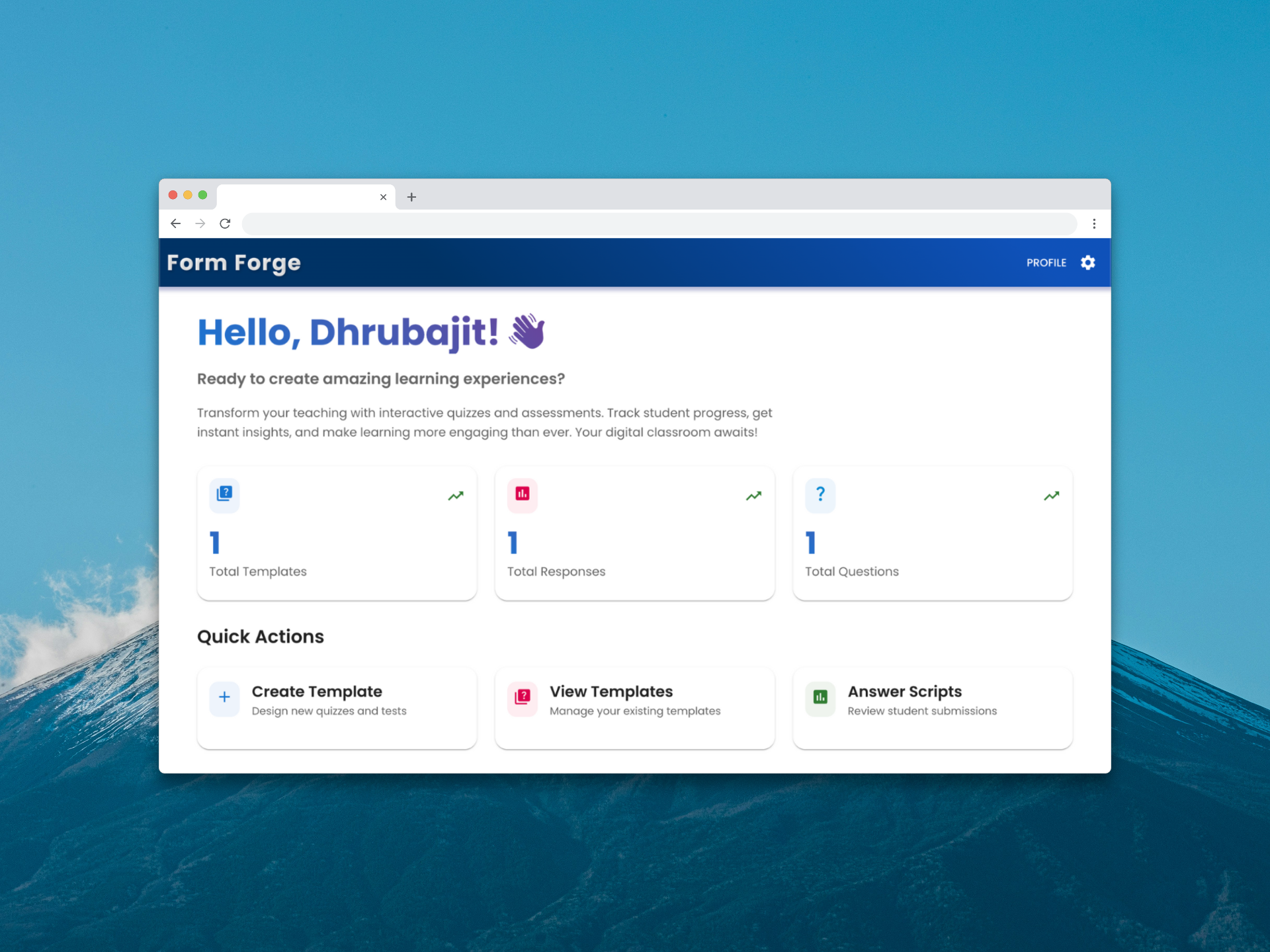Viewport: 1270px width, 952px height.
Task: Open settings via the gear icon
Action: point(1087,262)
